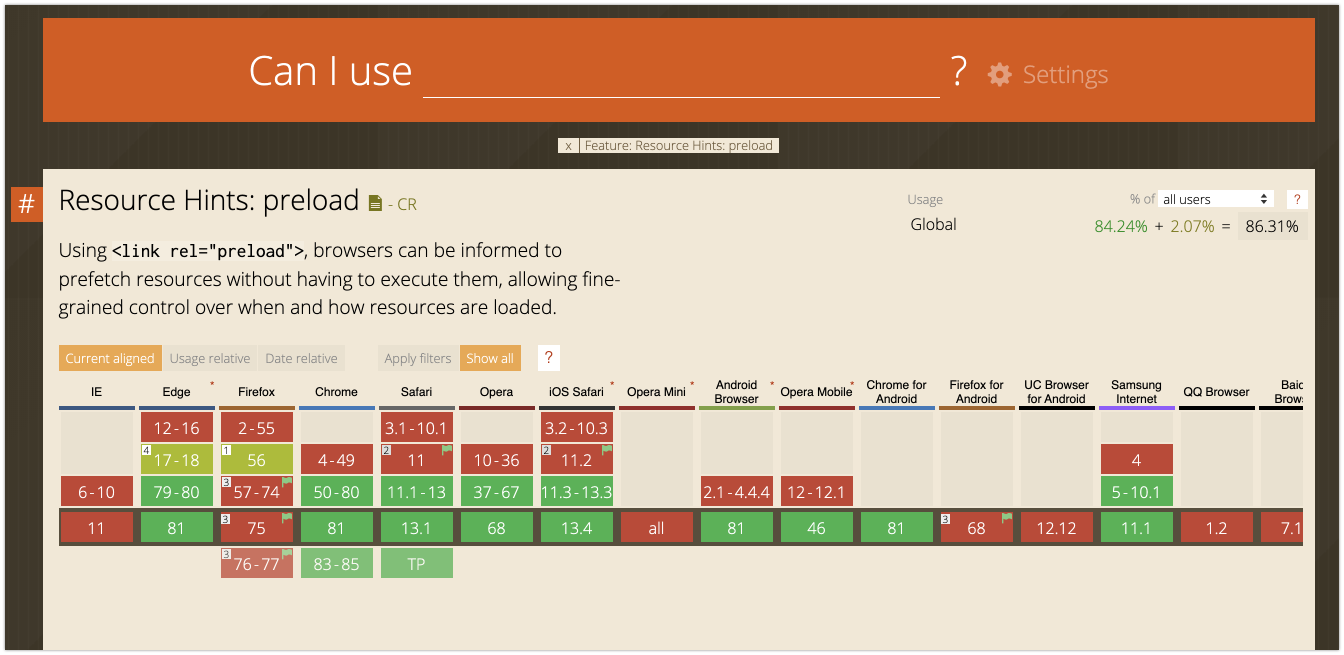Switch to Usage relative view
The width and height of the screenshot is (1344, 655).
tap(210, 358)
